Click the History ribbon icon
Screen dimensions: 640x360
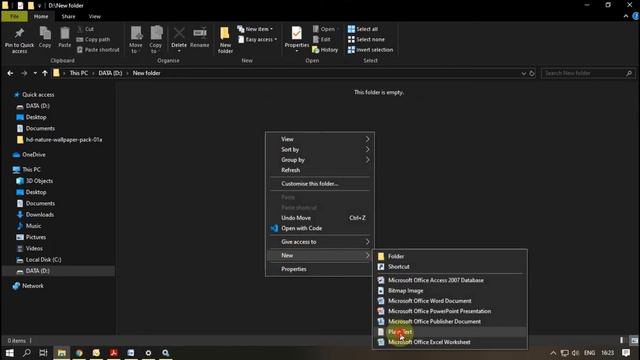point(325,50)
